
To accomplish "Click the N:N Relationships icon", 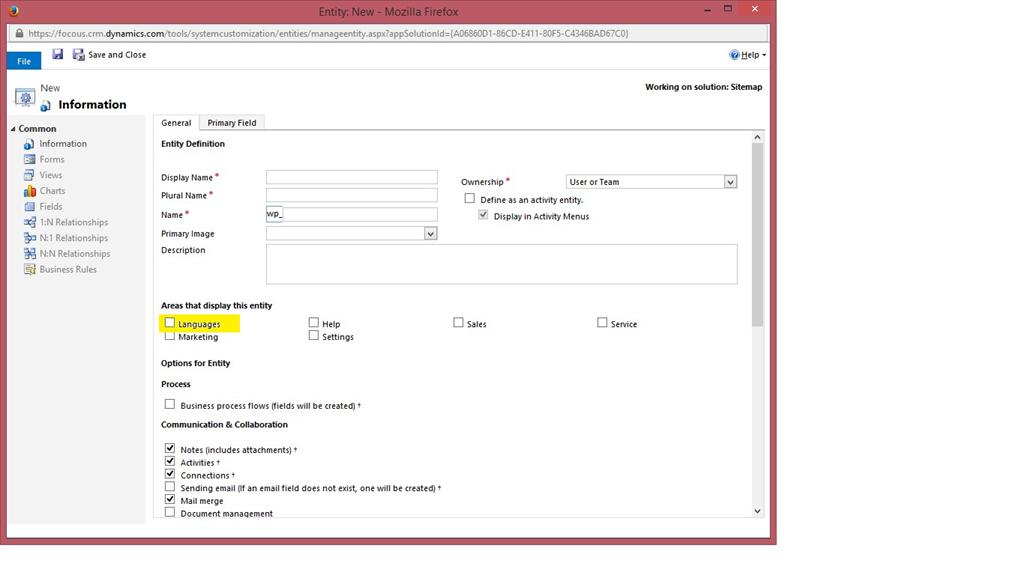I will pos(29,254).
